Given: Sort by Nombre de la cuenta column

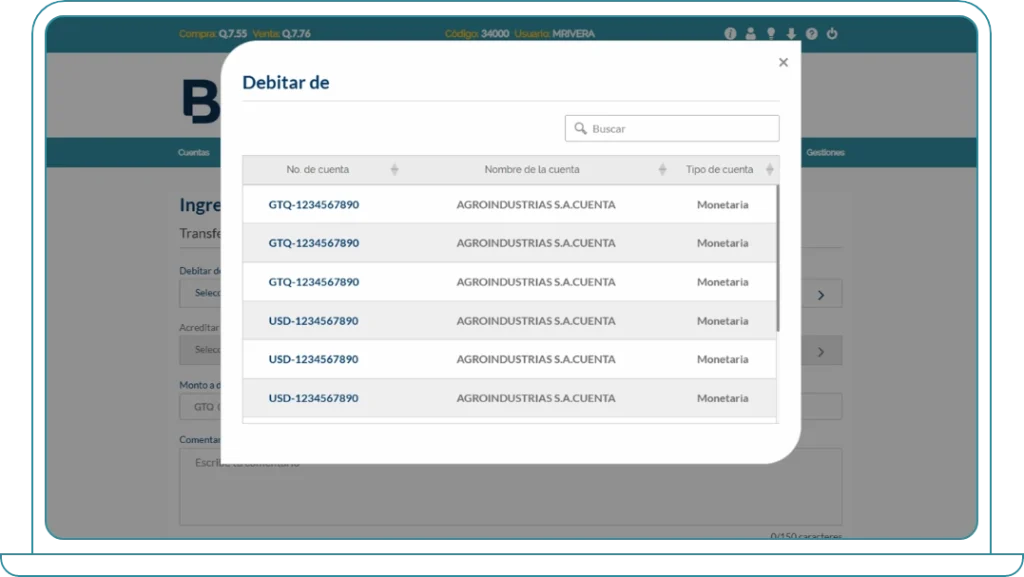Looking at the screenshot, I should (662, 170).
